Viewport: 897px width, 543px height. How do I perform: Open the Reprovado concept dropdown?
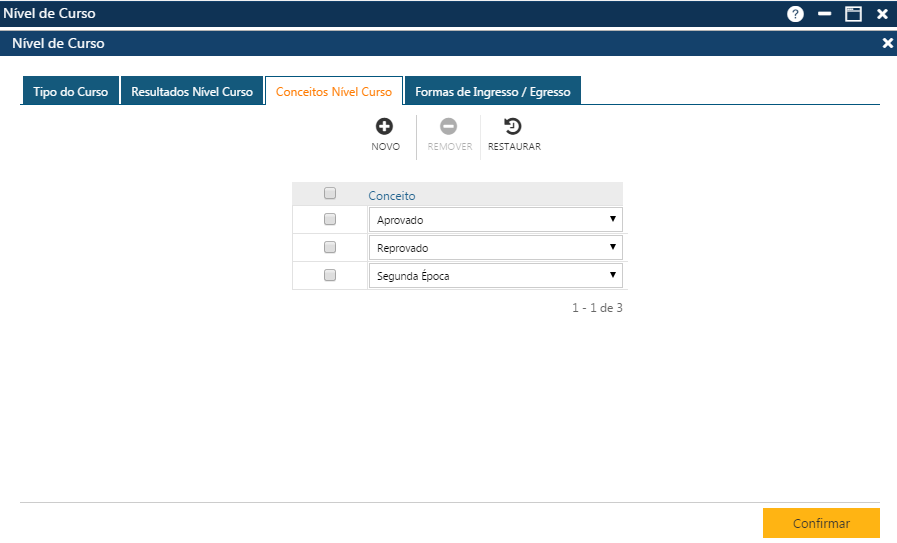pyautogui.click(x=495, y=248)
